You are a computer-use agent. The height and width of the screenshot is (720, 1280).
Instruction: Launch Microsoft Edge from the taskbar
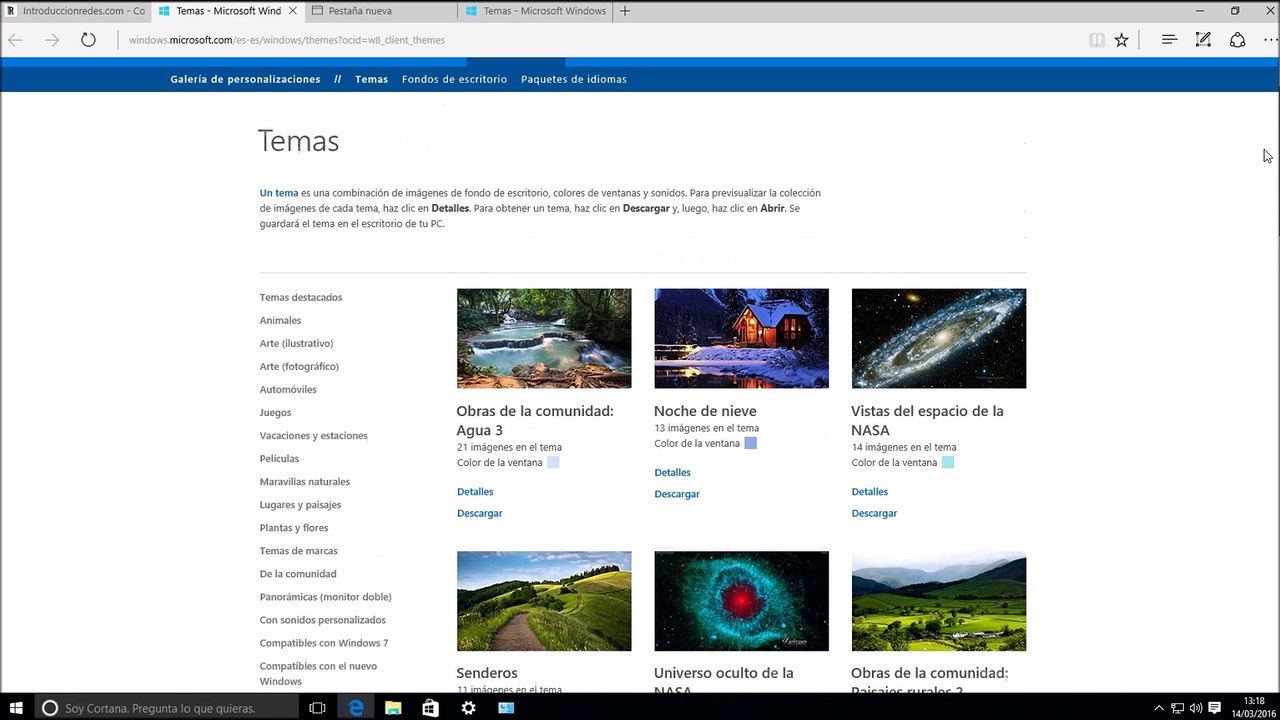point(356,708)
